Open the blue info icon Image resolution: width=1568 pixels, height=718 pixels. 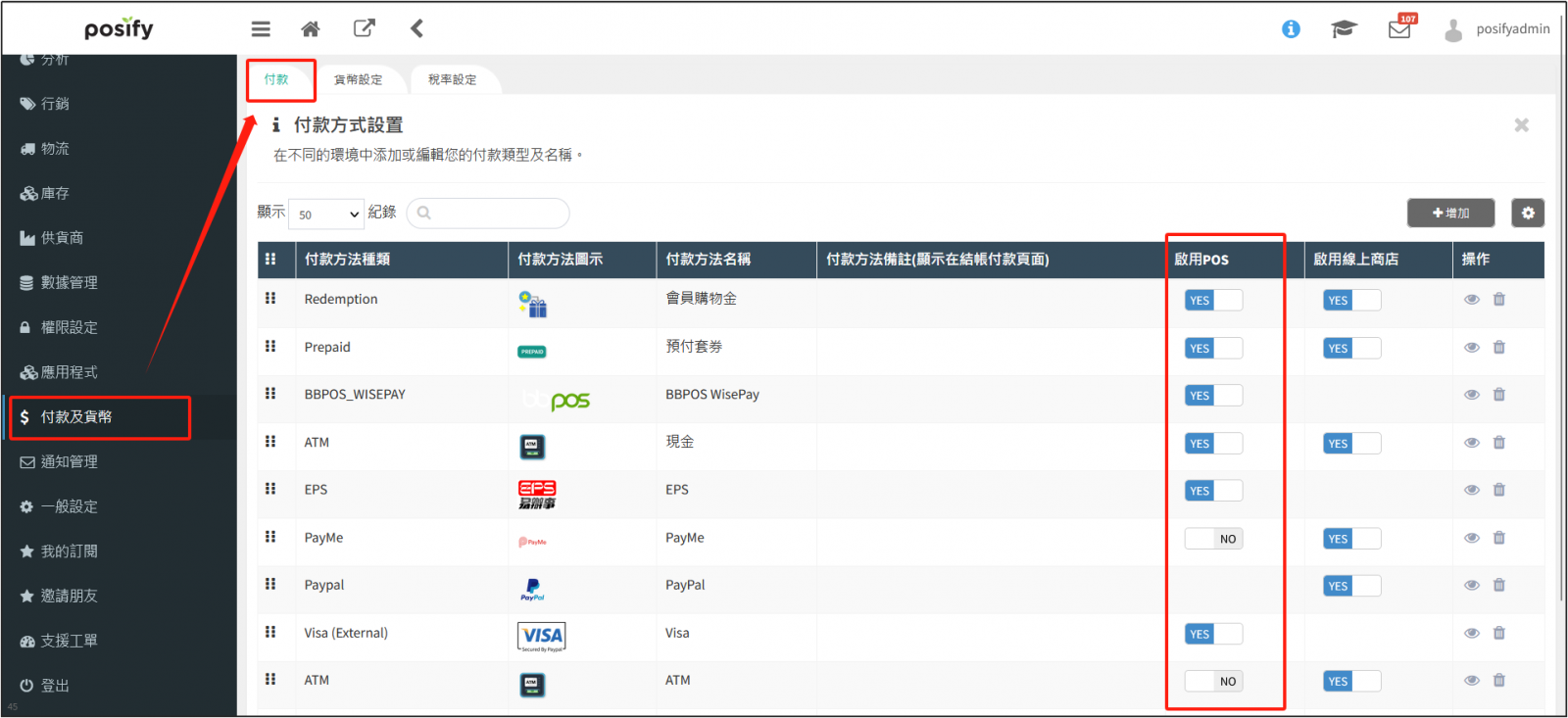point(1291,29)
